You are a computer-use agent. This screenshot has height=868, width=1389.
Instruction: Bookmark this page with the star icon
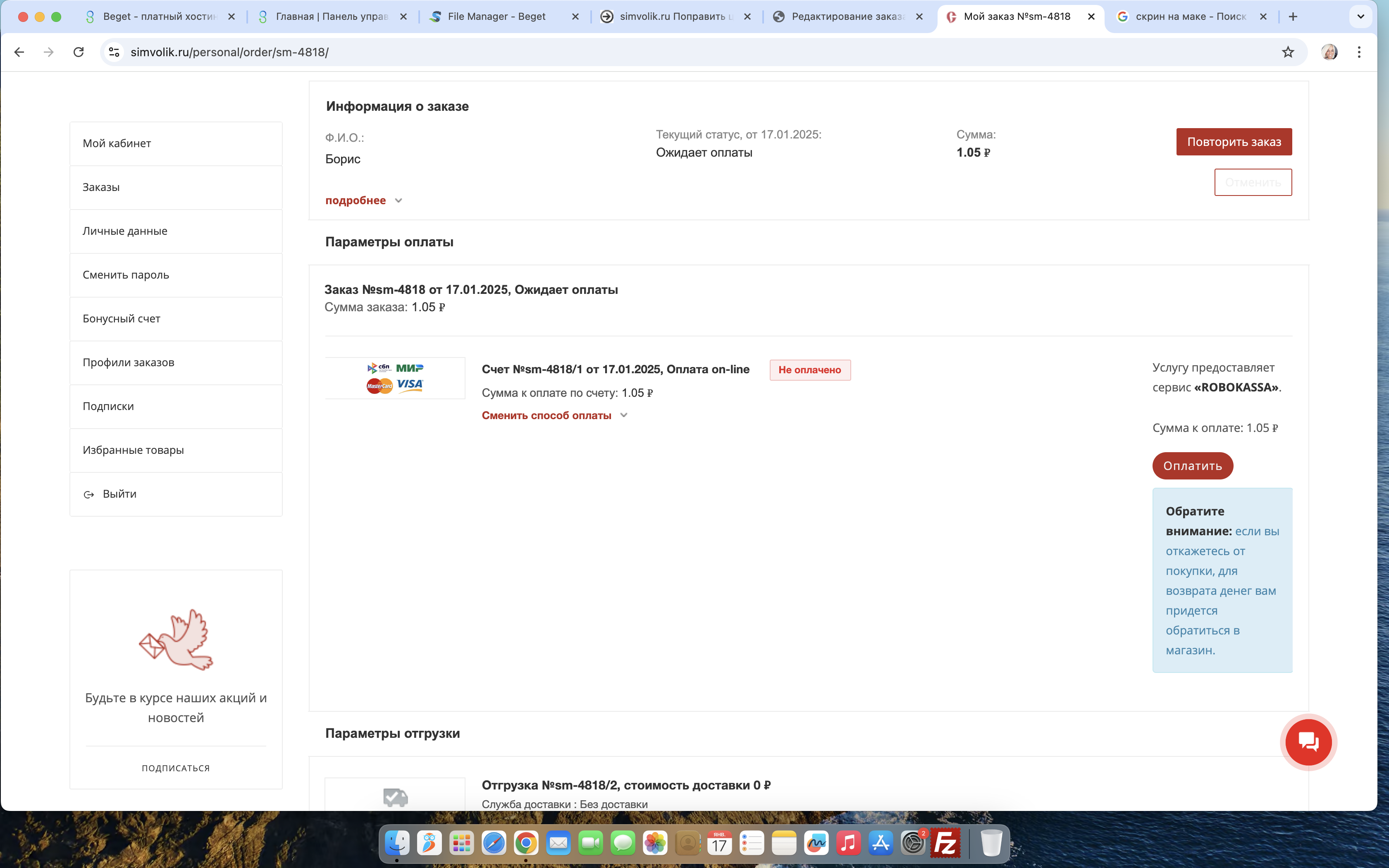click(x=1288, y=52)
